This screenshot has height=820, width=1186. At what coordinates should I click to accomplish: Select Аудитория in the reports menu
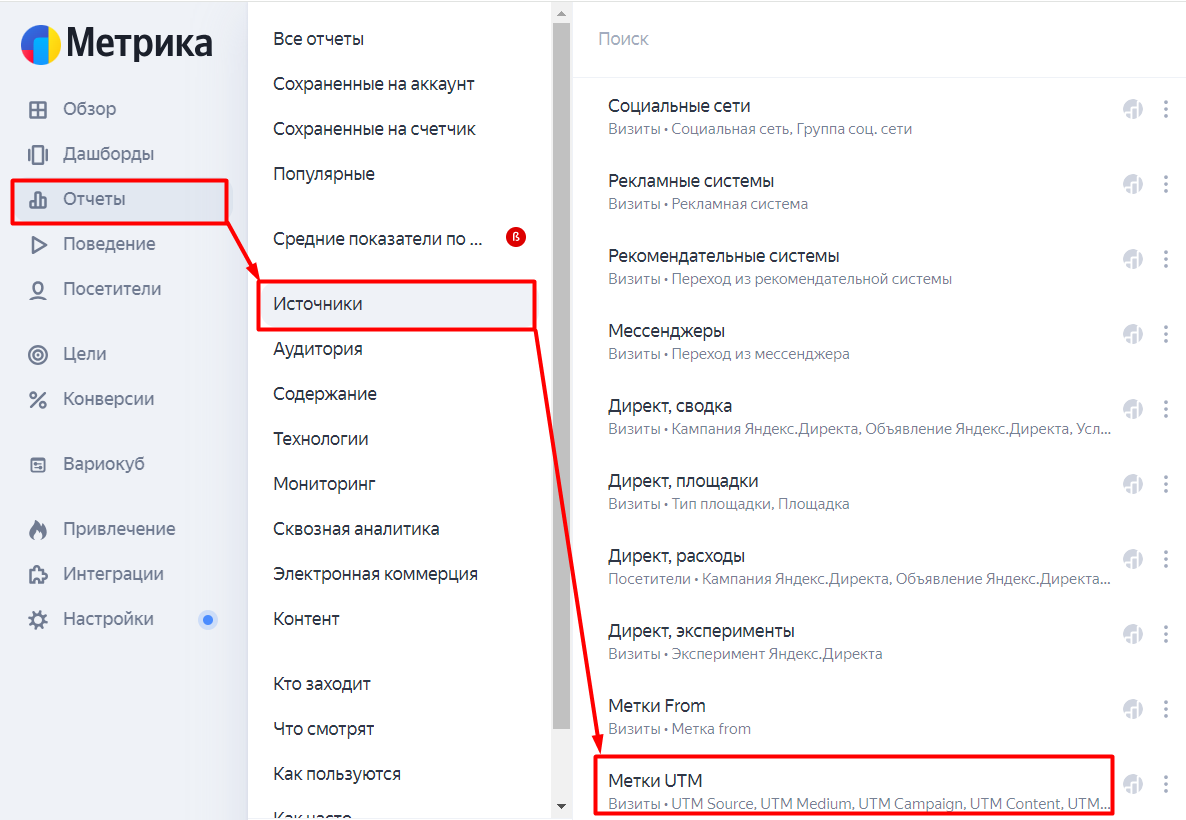(x=318, y=349)
